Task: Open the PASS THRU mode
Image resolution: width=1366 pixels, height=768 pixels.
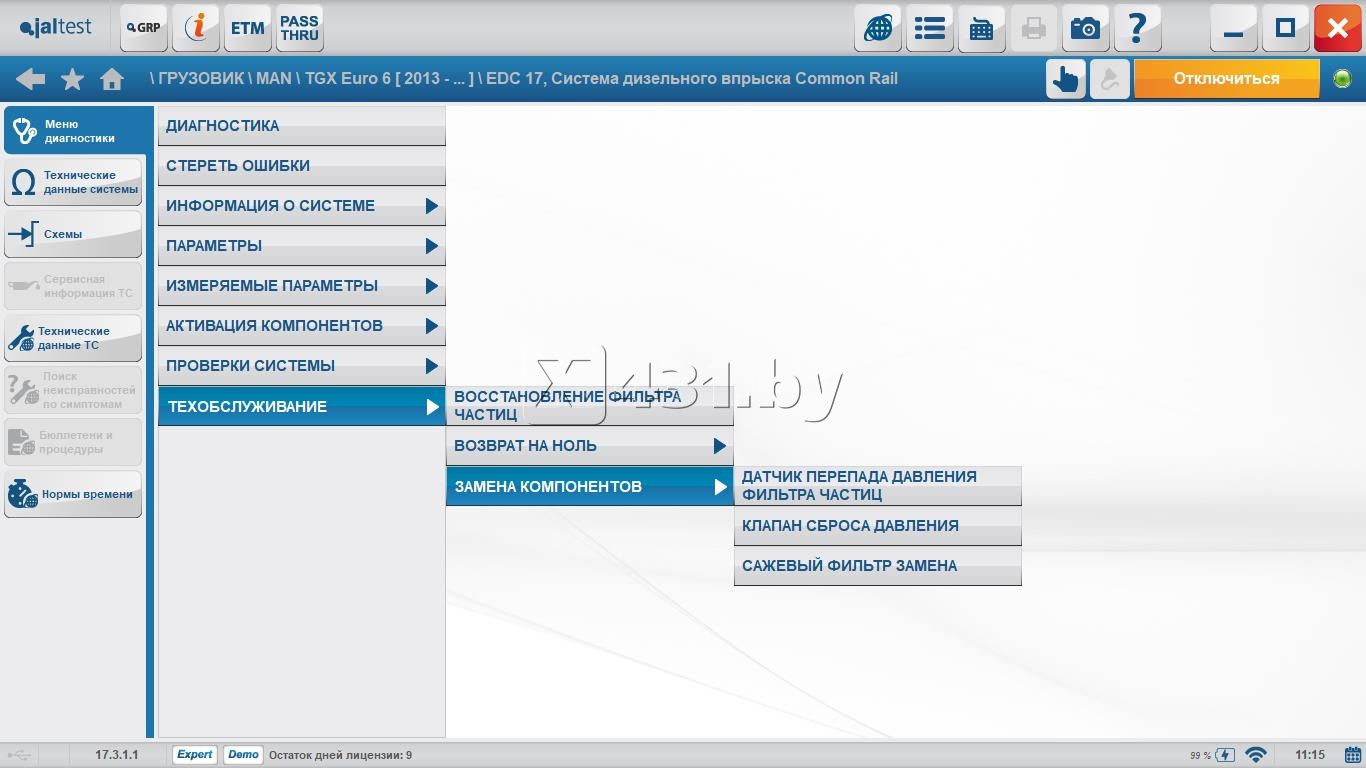Action: [x=300, y=28]
